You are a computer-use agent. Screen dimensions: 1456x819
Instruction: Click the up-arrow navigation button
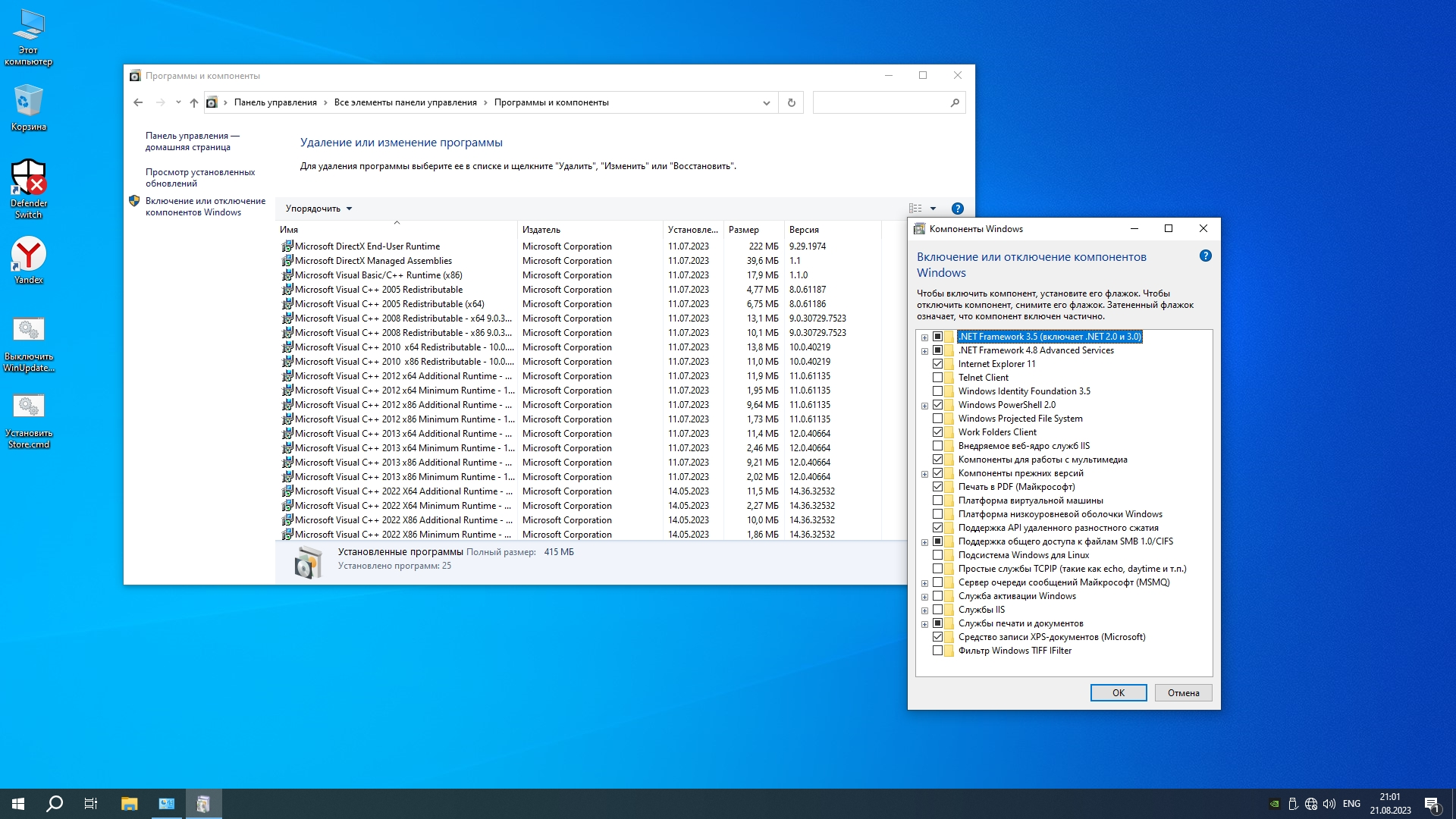194,102
